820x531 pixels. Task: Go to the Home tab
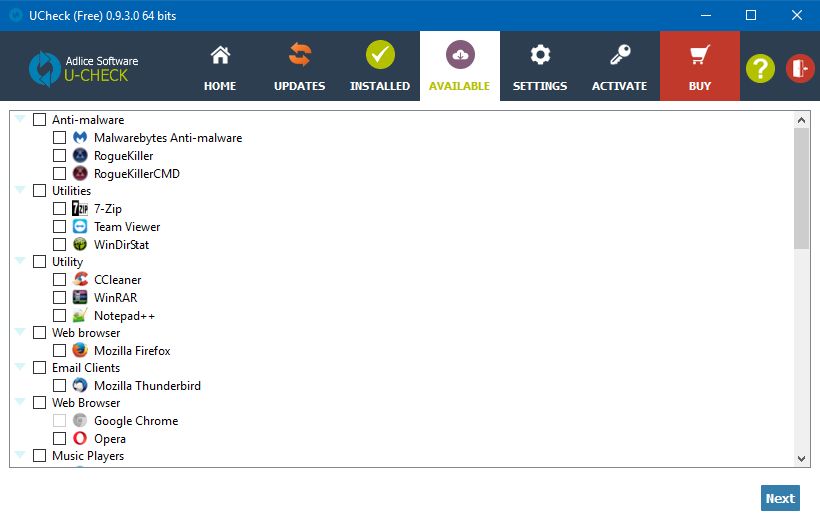pyautogui.click(x=220, y=66)
